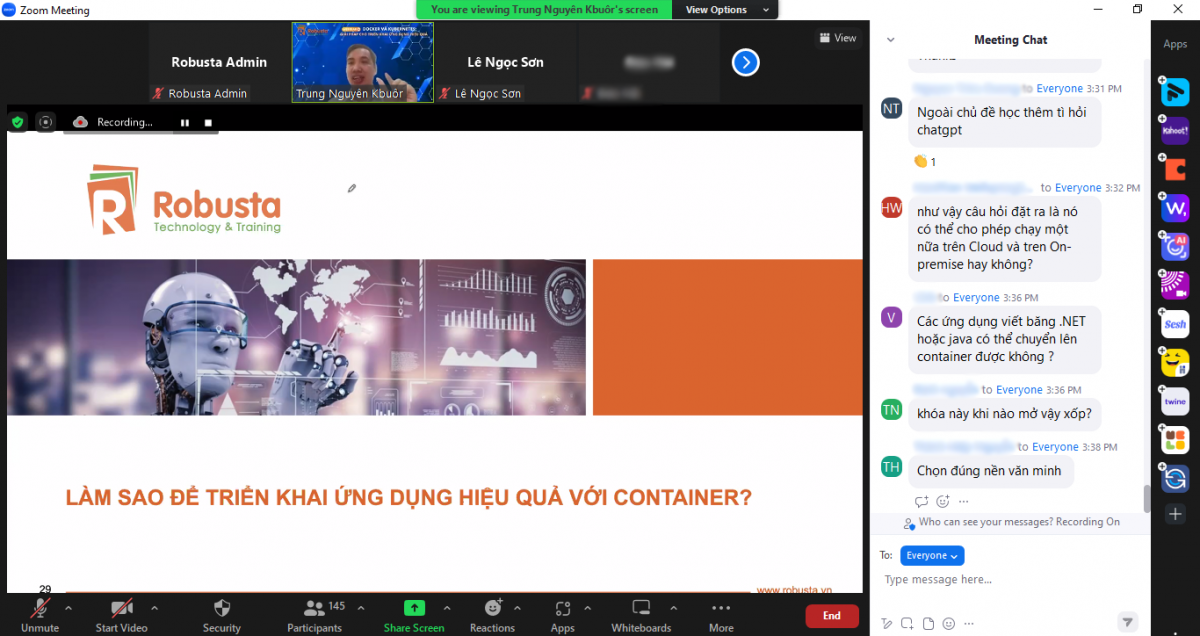
Task: Click message 'Ngoài chủ đề học thêm tì hỏi chatgpt'
Action: click(1004, 122)
